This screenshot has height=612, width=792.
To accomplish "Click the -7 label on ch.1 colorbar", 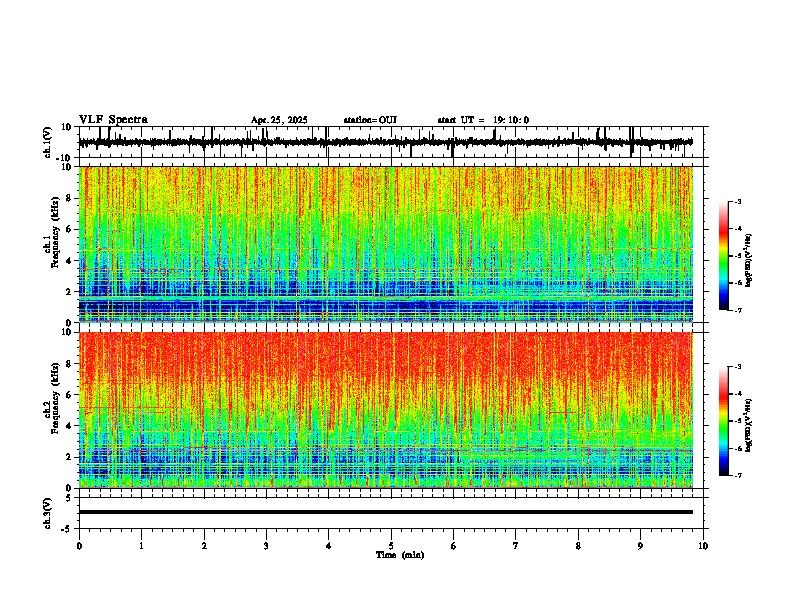I will point(738,310).
